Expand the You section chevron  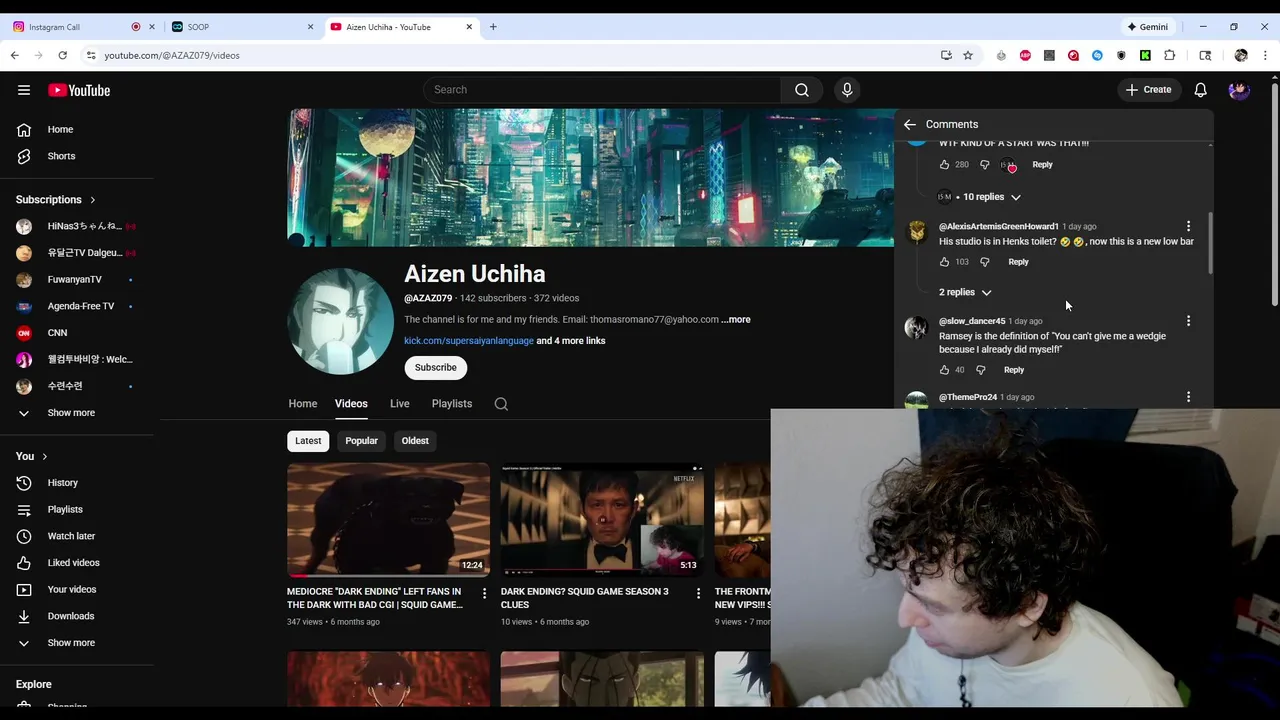[x=45, y=457]
